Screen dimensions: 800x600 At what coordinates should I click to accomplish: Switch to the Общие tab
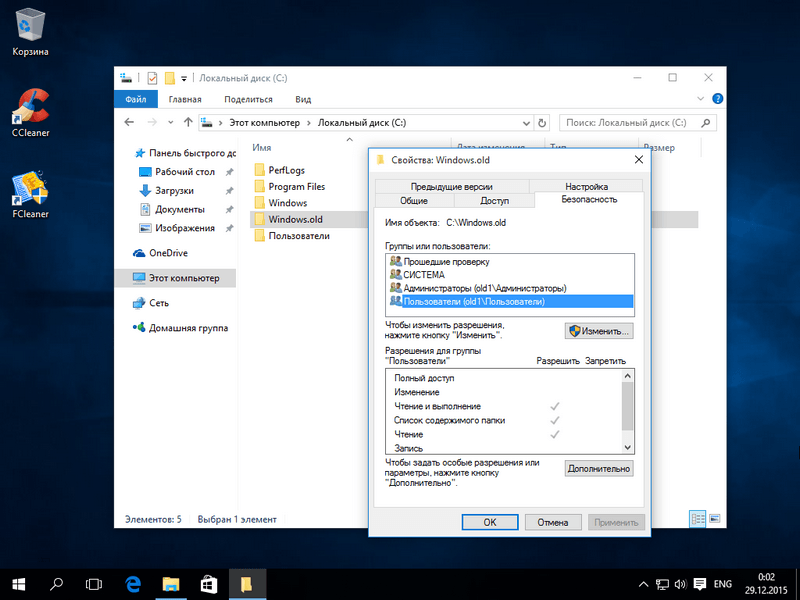click(414, 201)
